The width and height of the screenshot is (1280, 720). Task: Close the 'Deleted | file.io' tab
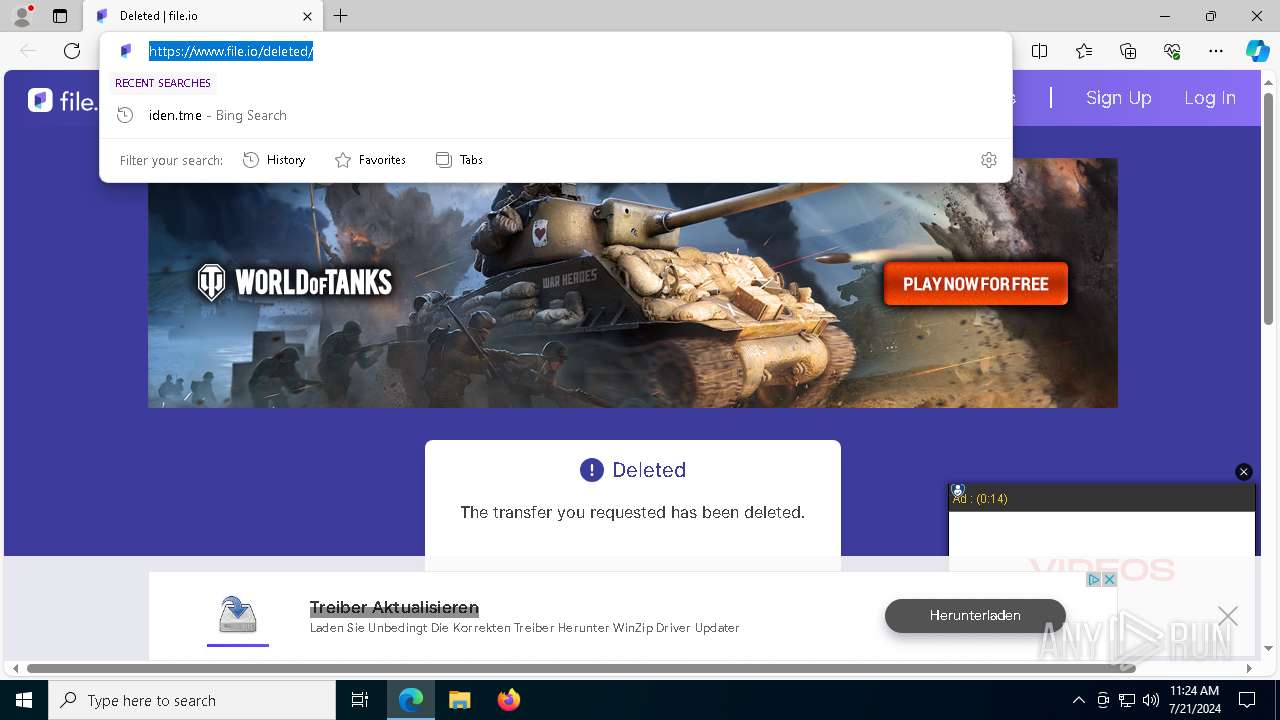pos(307,16)
